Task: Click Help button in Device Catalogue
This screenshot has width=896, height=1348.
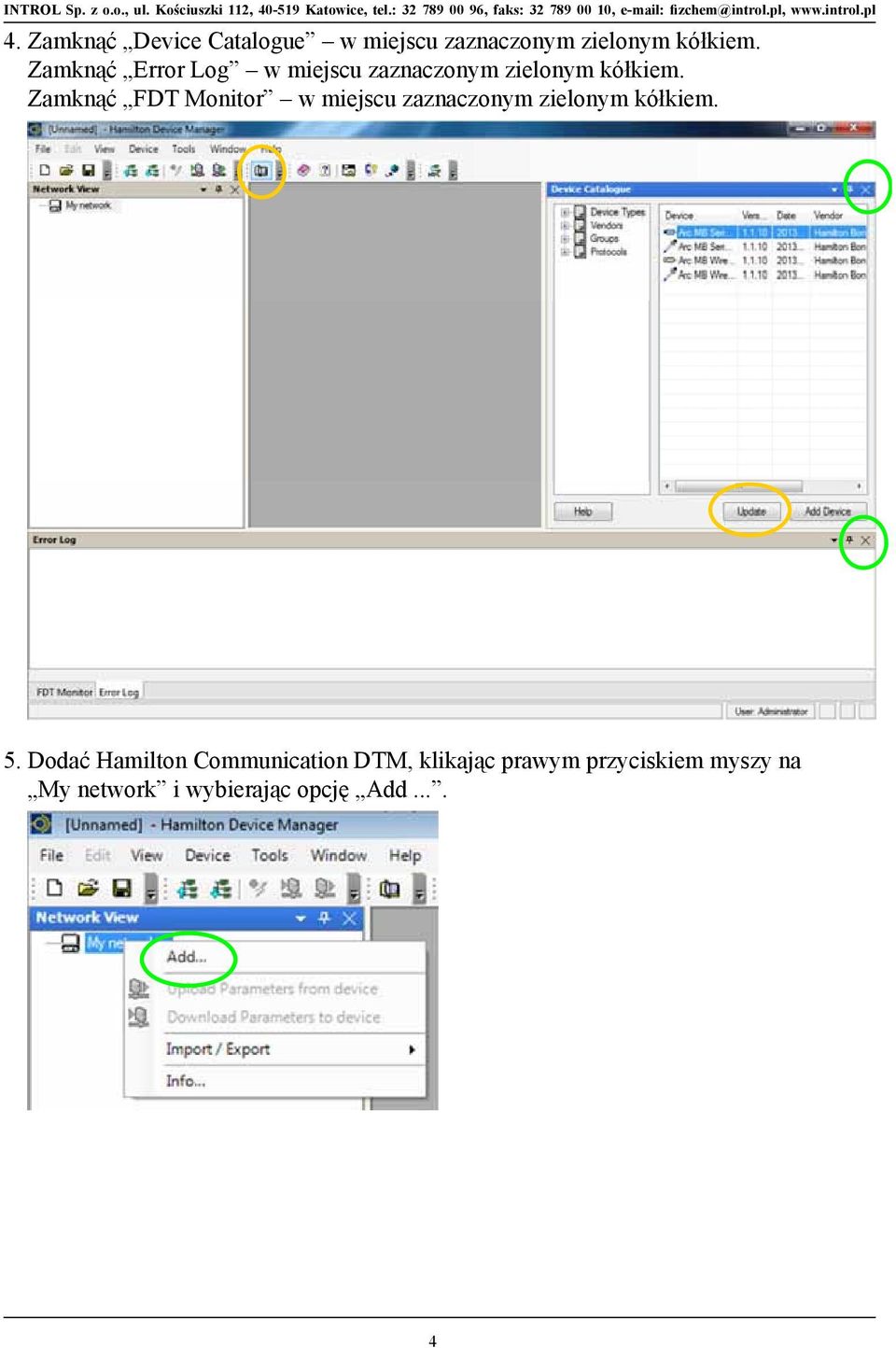Action: coord(582,512)
